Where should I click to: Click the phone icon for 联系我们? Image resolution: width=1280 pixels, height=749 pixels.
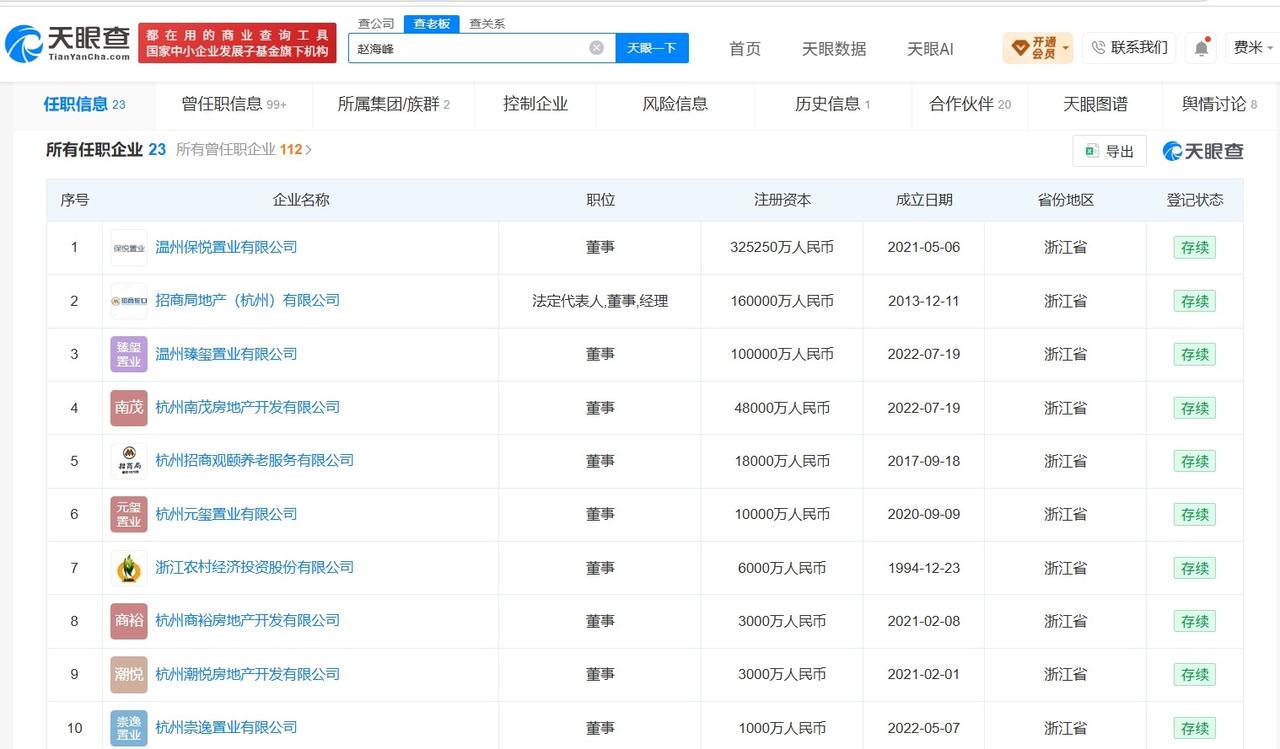tap(1098, 47)
